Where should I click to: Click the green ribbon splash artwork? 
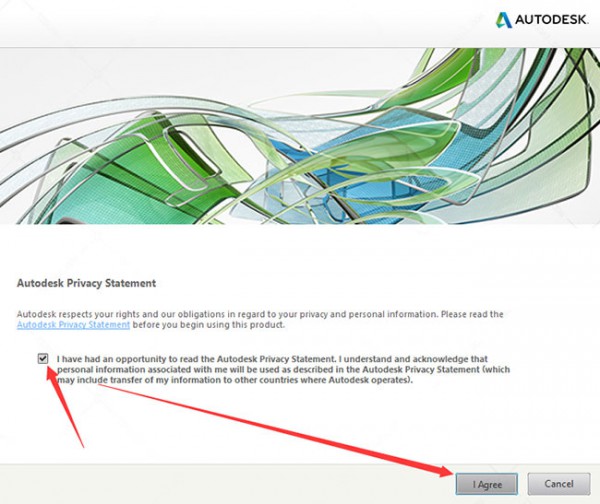pos(300,136)
